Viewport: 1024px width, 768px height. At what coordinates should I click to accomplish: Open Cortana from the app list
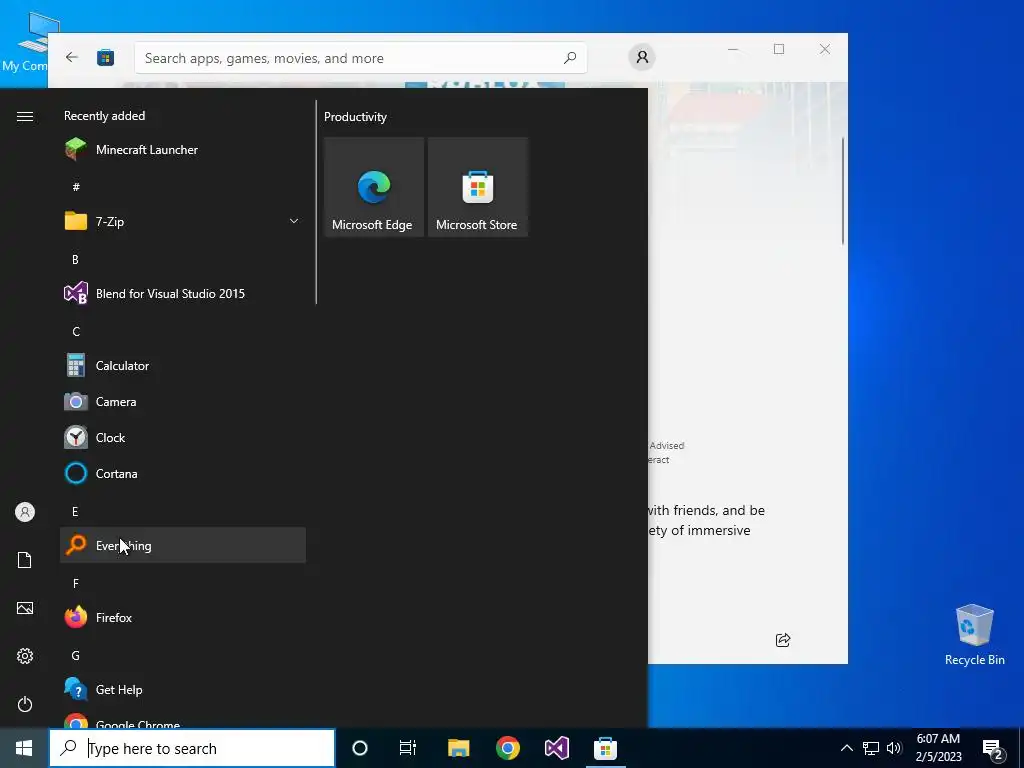(x=183, y=473)
